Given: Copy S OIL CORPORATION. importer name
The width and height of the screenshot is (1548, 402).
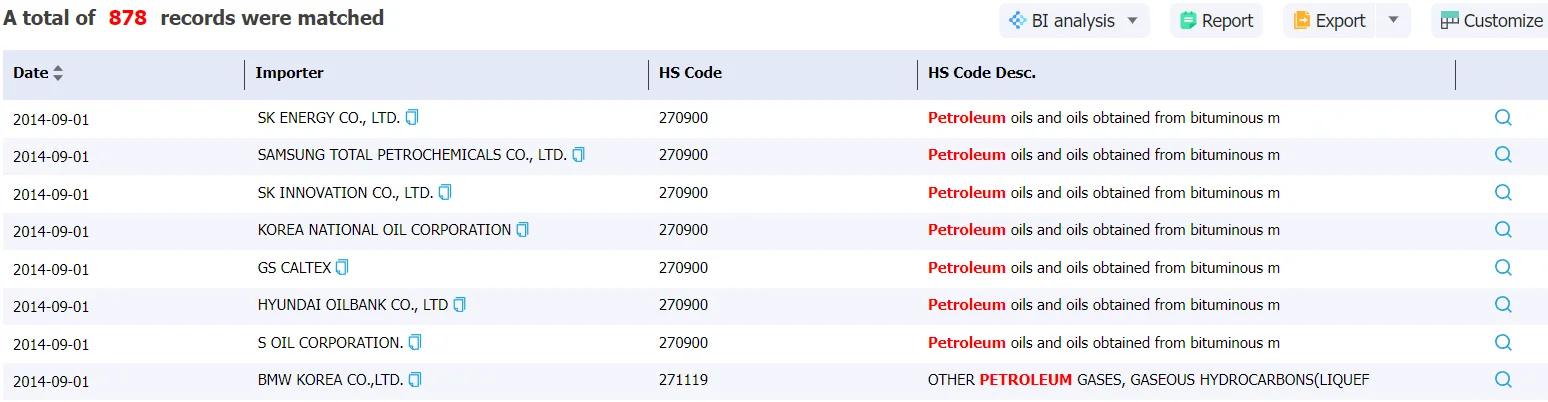Looking at the screenshot, I should click(415, 342).
